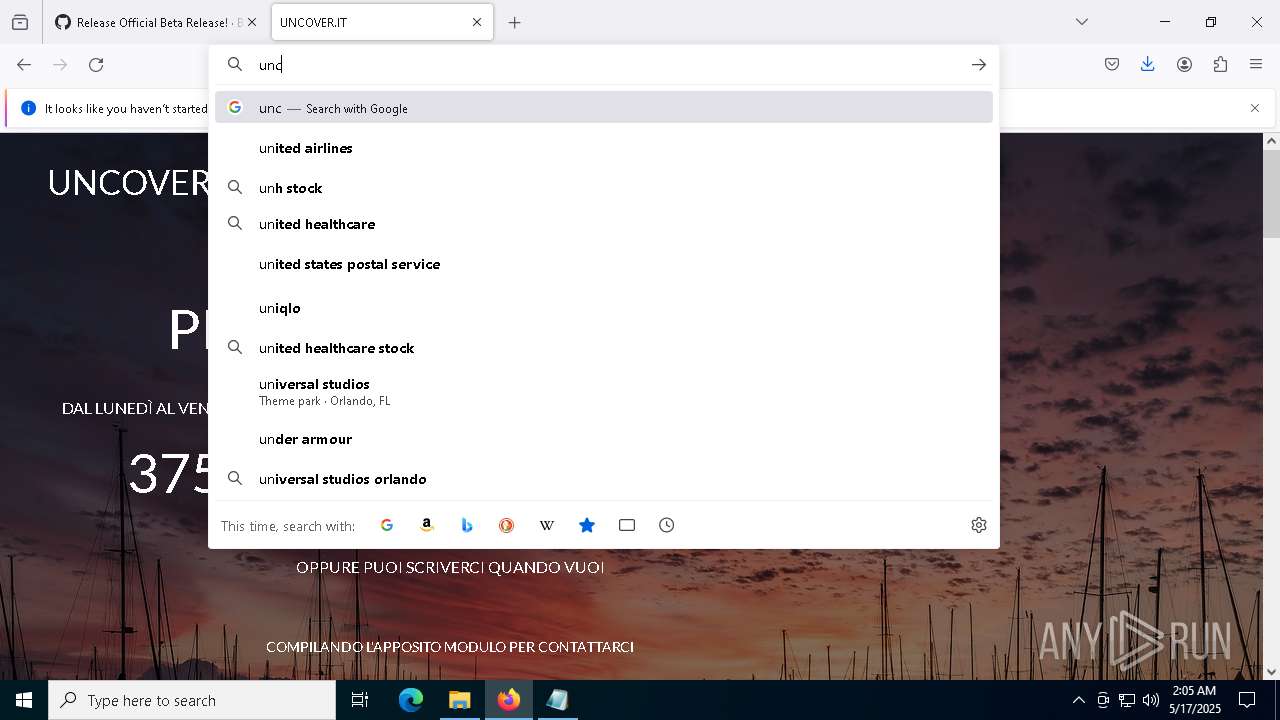Reload the current page
This screenshot has height=720, width=1280.
(x=96, y=64)
